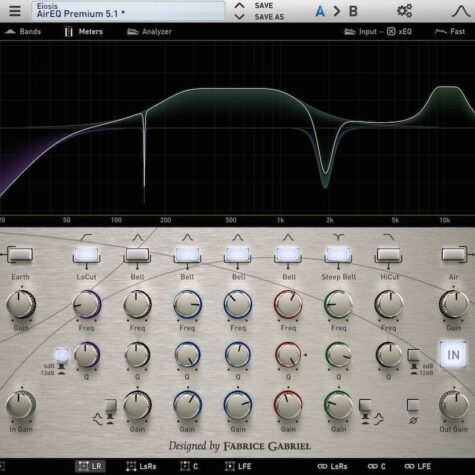The height and width of the screenshot is (475, 475).
Task: Copy A to B with arrow icon
Action: pos(337,11)
